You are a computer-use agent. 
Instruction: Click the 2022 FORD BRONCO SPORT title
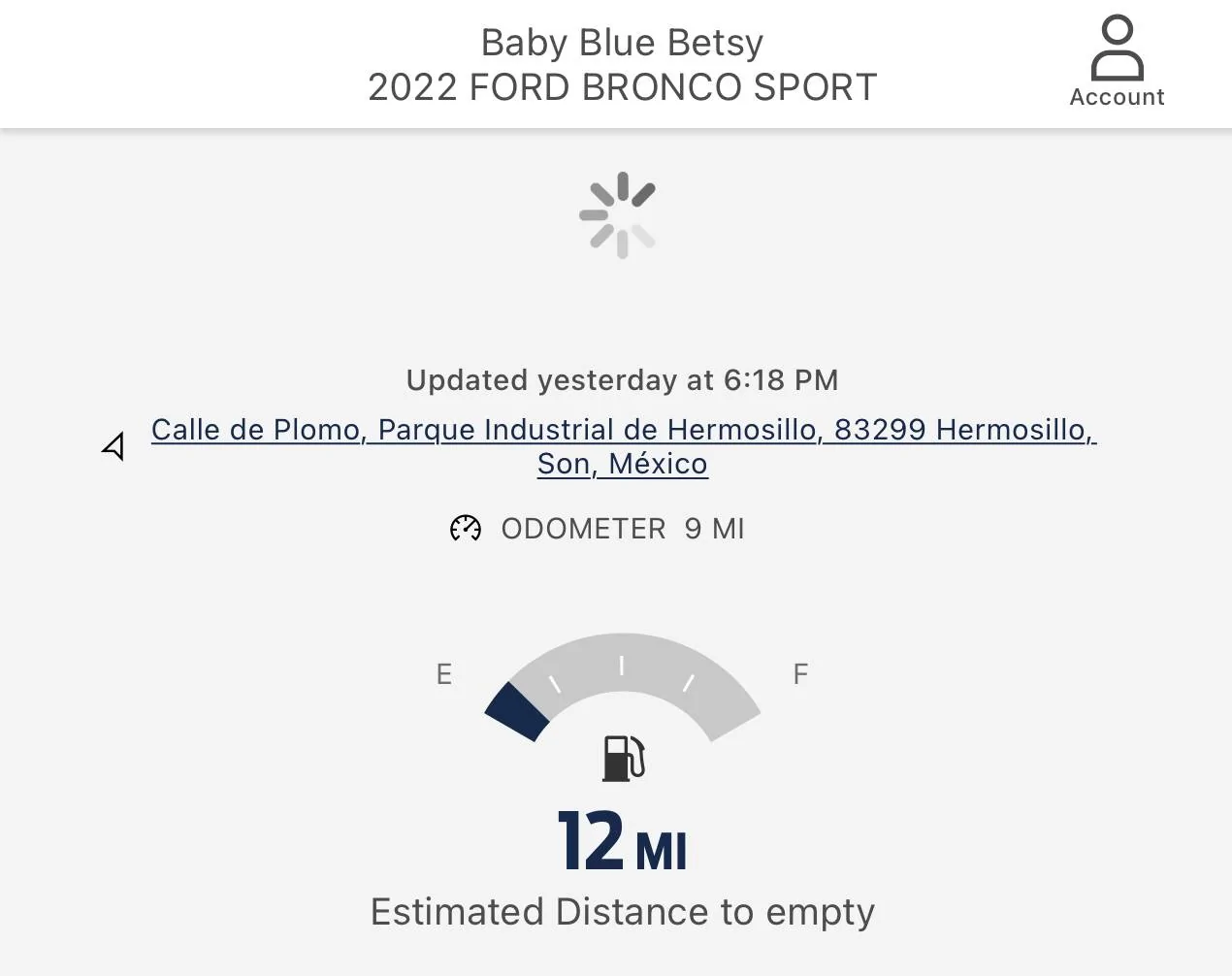(x=622, y=87)
